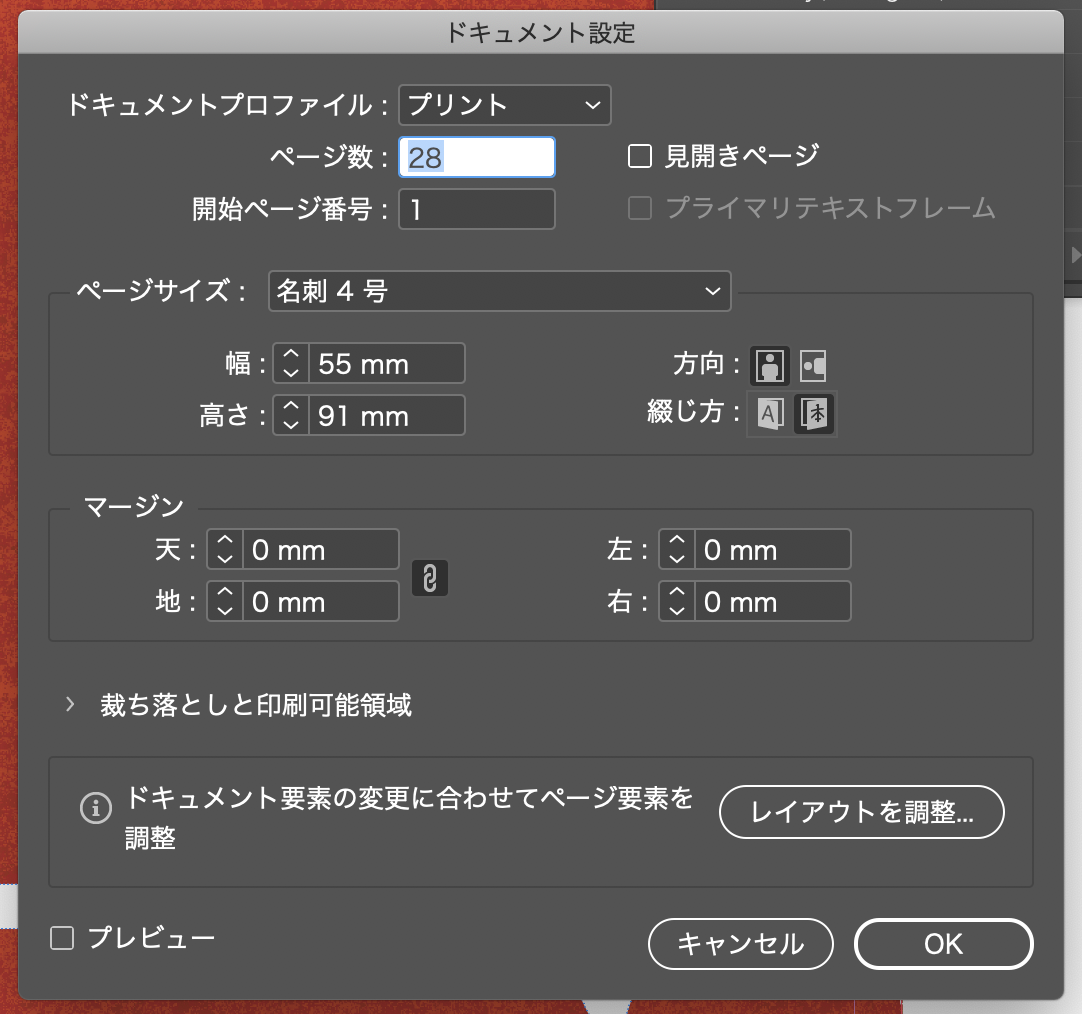This screenshot has width=1082, height=1014.
Task: Click the height (高さ) stepper arrows
Action: pos(291,415)
